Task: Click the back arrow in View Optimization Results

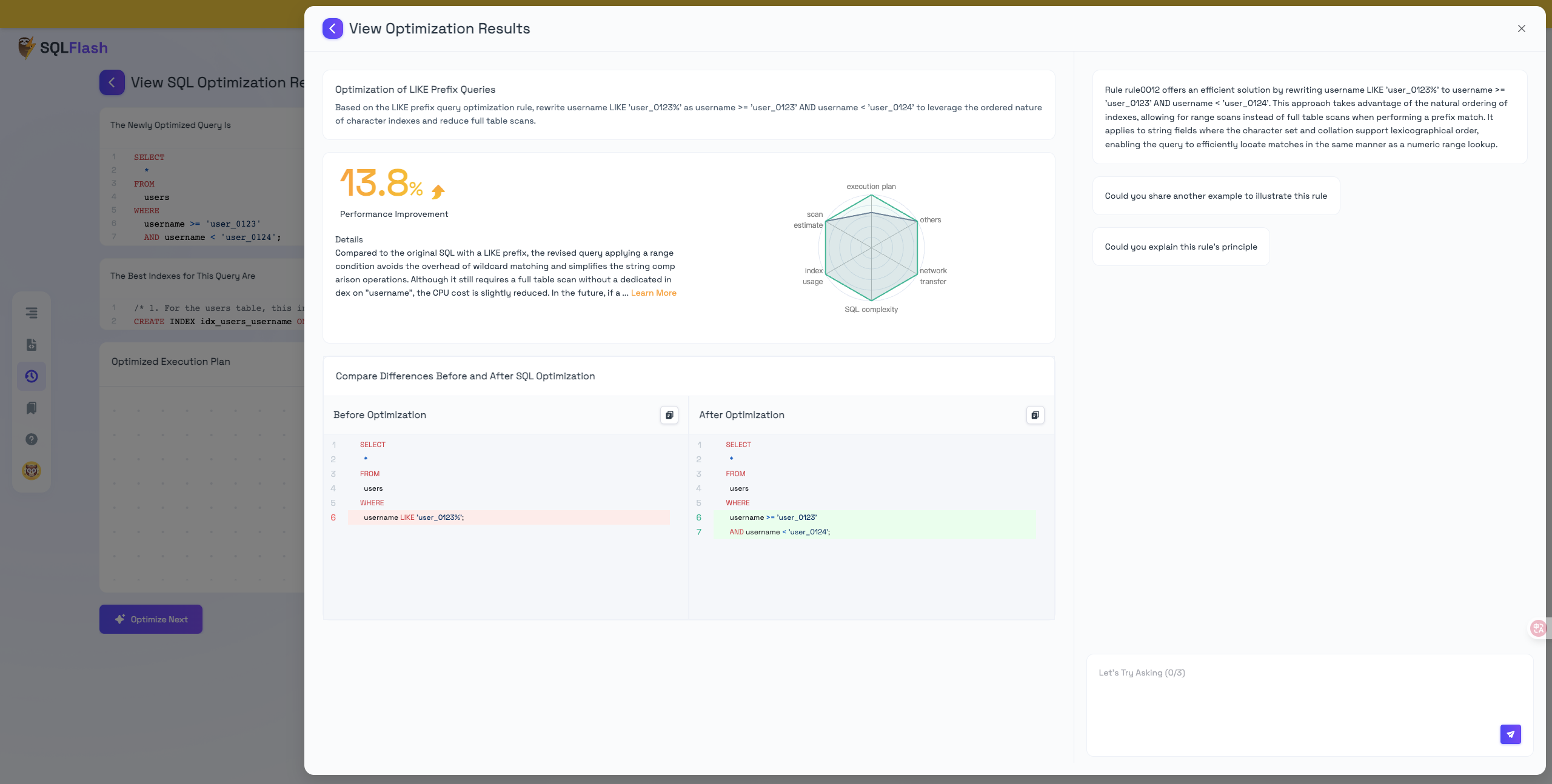Action: coord(332,28)
